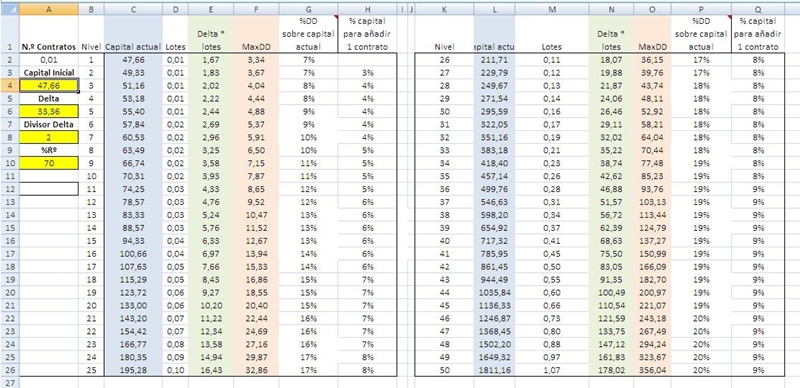Click the MaxDD header in column F

coord(256,46)
